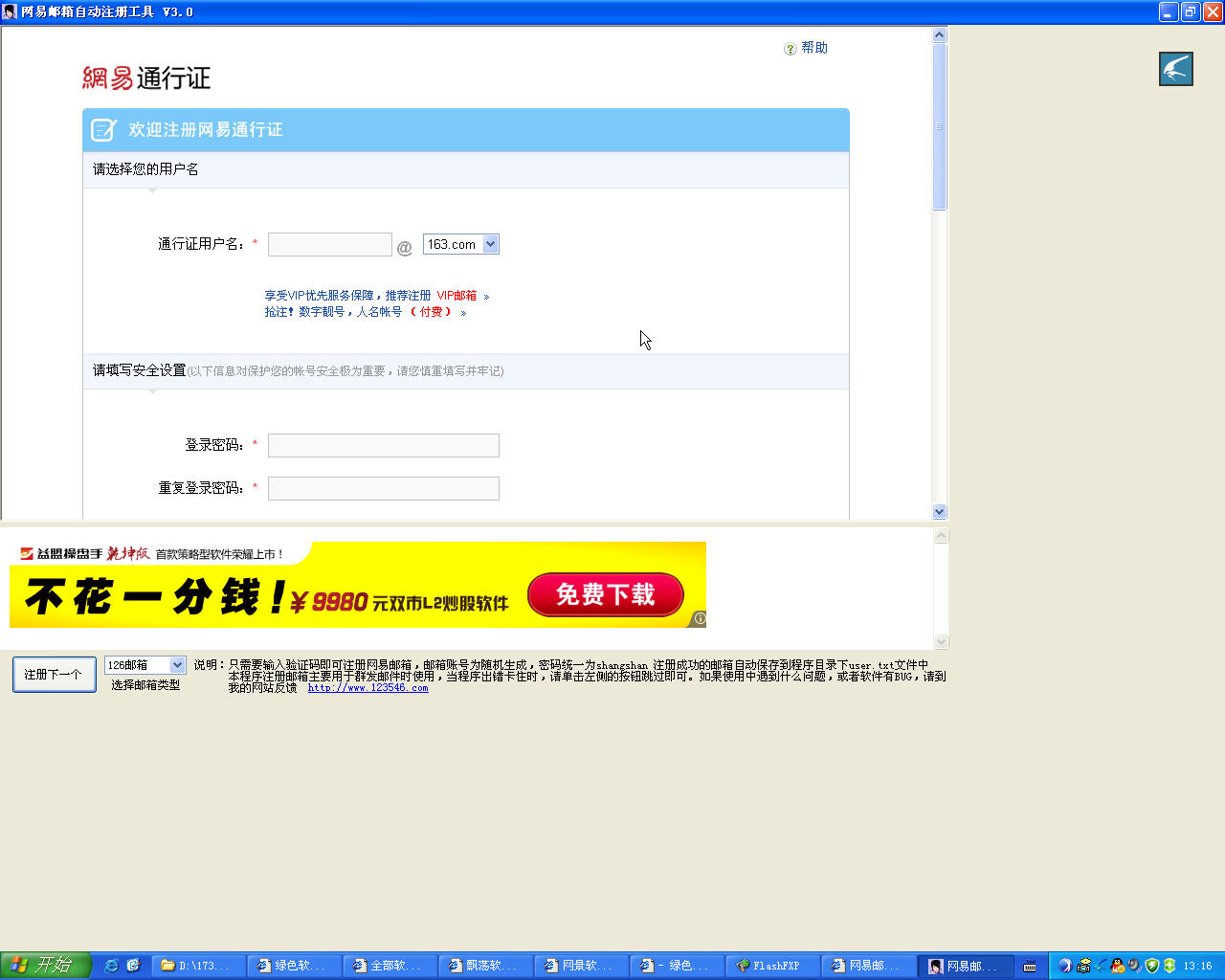Click the 免费下载 button in the ad banner

tap(606, 594)
